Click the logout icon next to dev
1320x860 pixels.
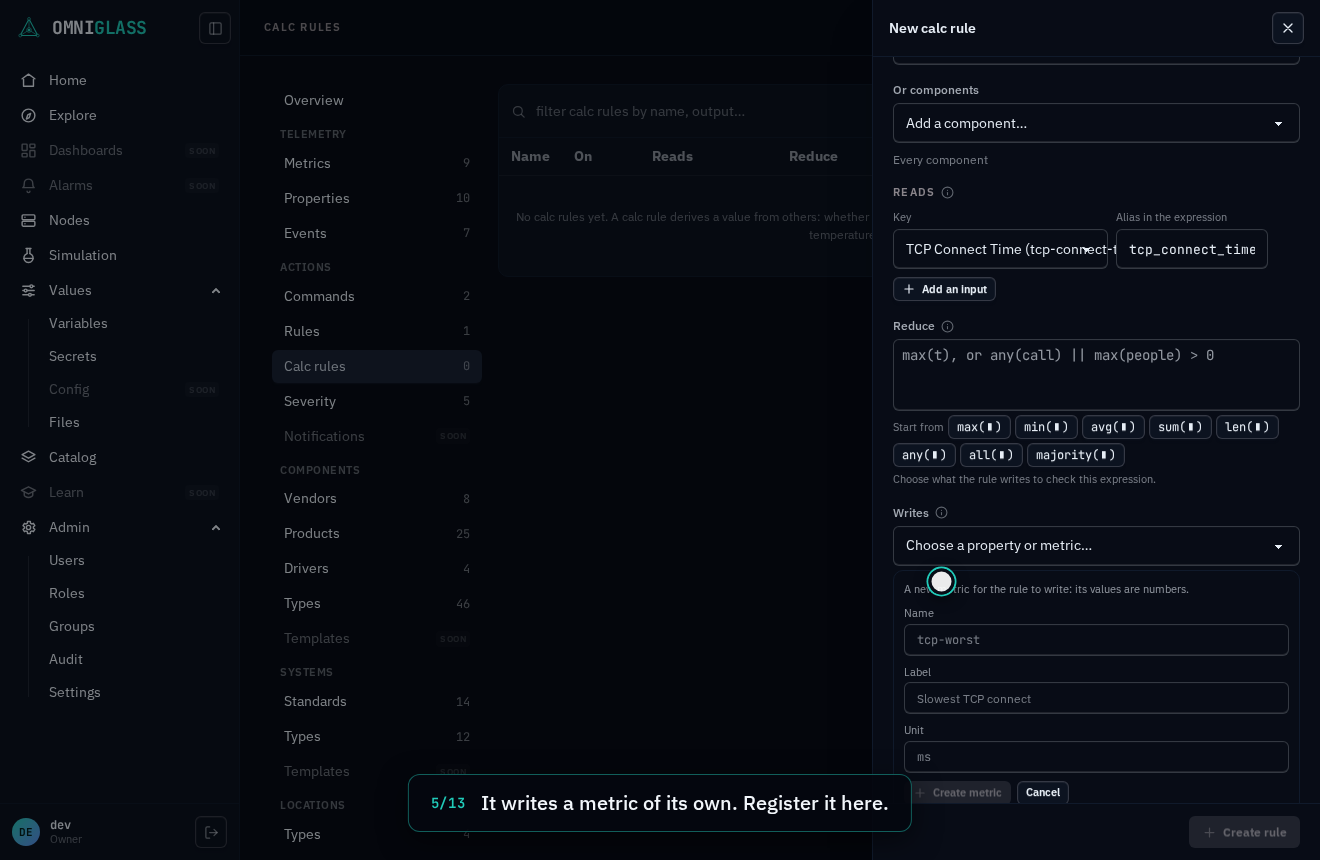tap(211, 832)
